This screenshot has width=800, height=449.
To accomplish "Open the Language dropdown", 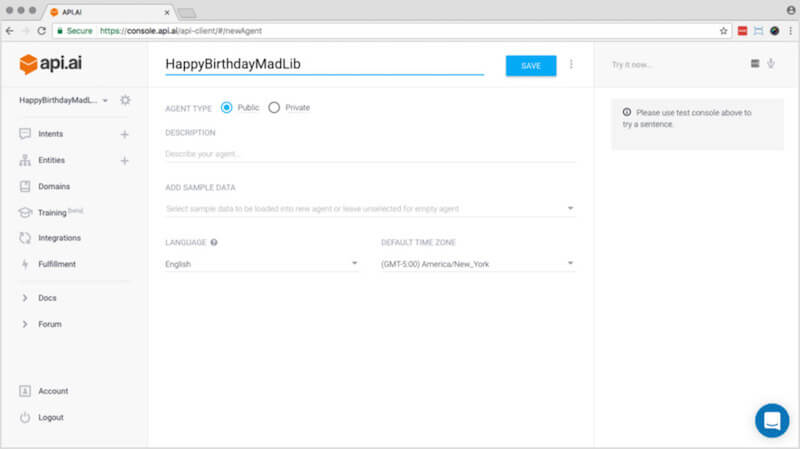I will click(261, 264).
